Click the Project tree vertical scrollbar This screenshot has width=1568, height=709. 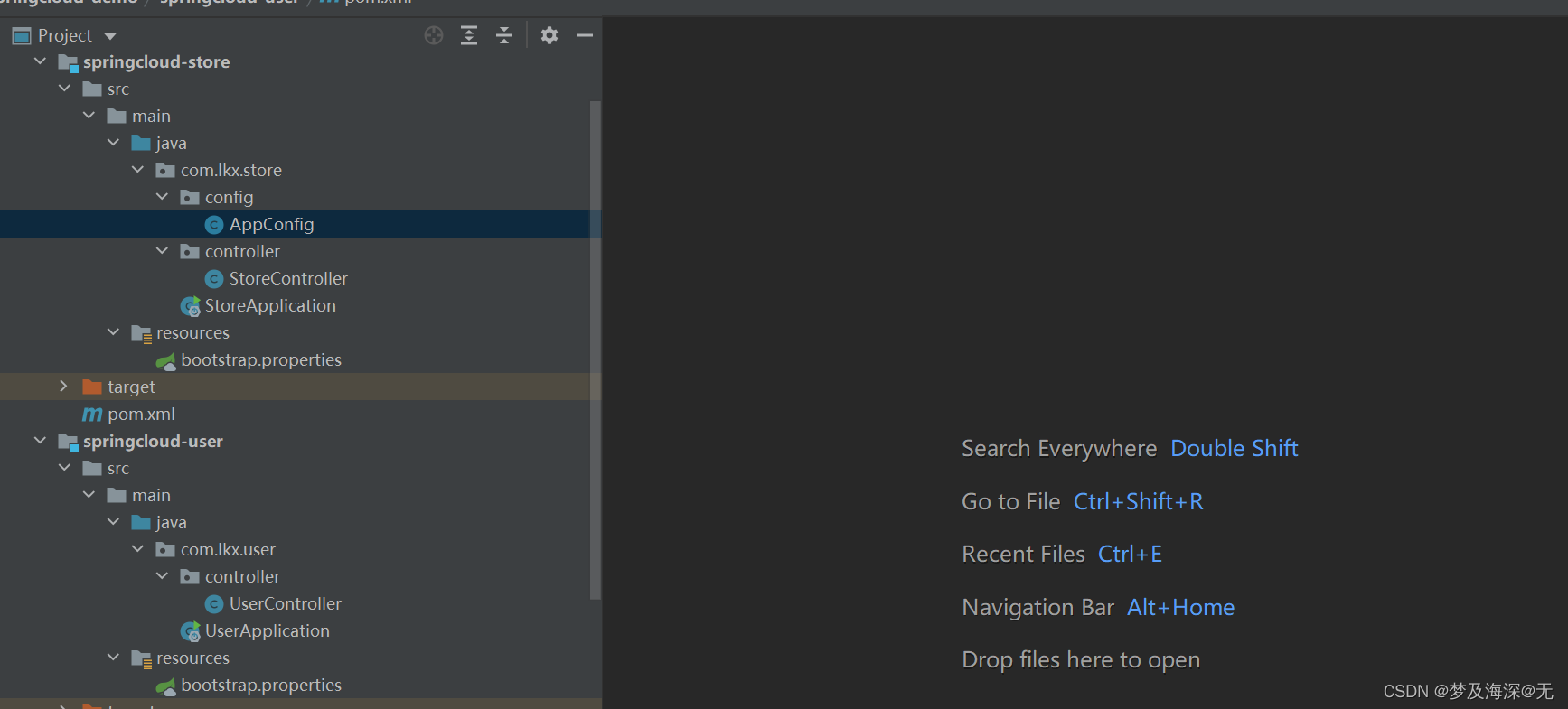click(x=595, y=350)
